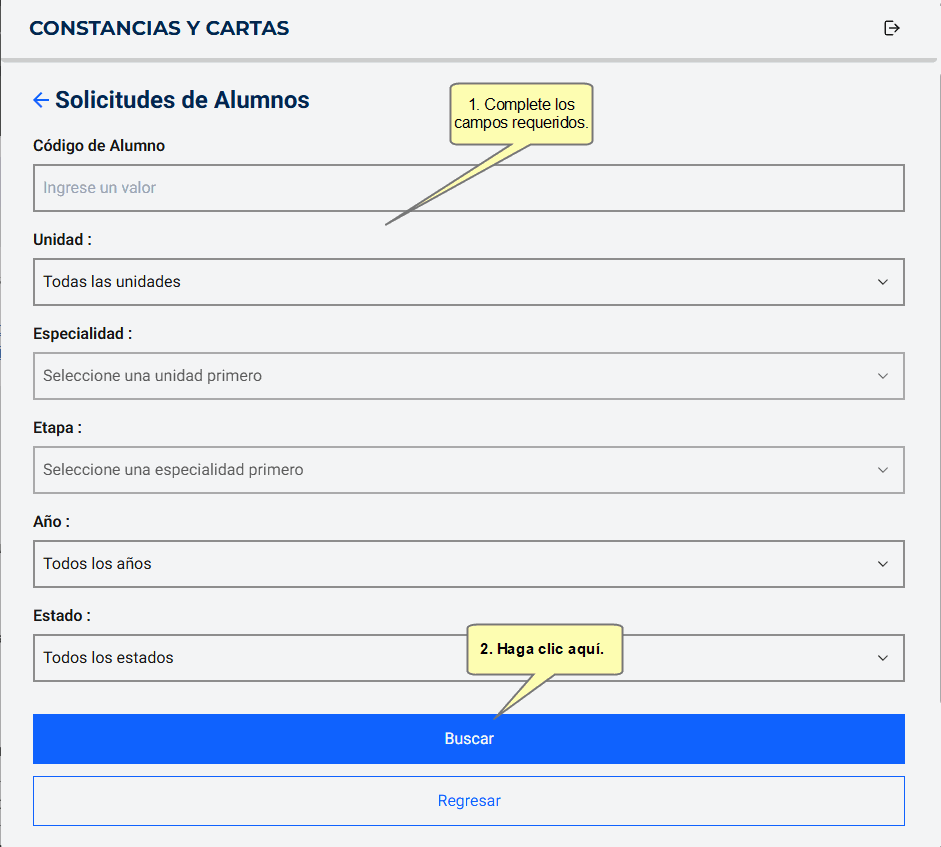Click the 'Haga clic aquí' callout note
This screenshot has height=847, width=941.
coord(544,649)
